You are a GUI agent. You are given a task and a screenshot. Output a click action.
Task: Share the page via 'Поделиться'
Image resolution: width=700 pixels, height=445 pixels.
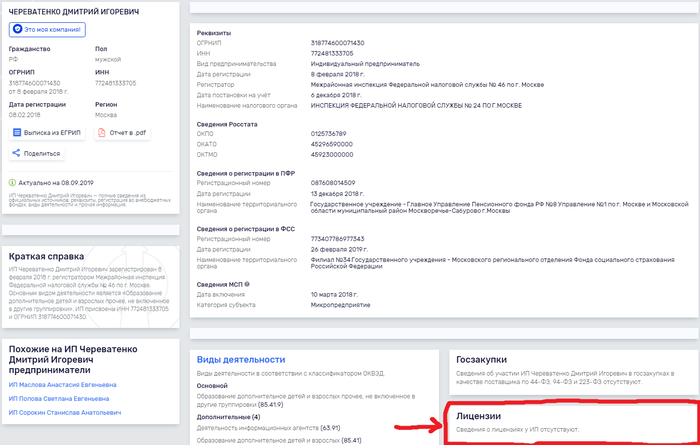point(37,154)
